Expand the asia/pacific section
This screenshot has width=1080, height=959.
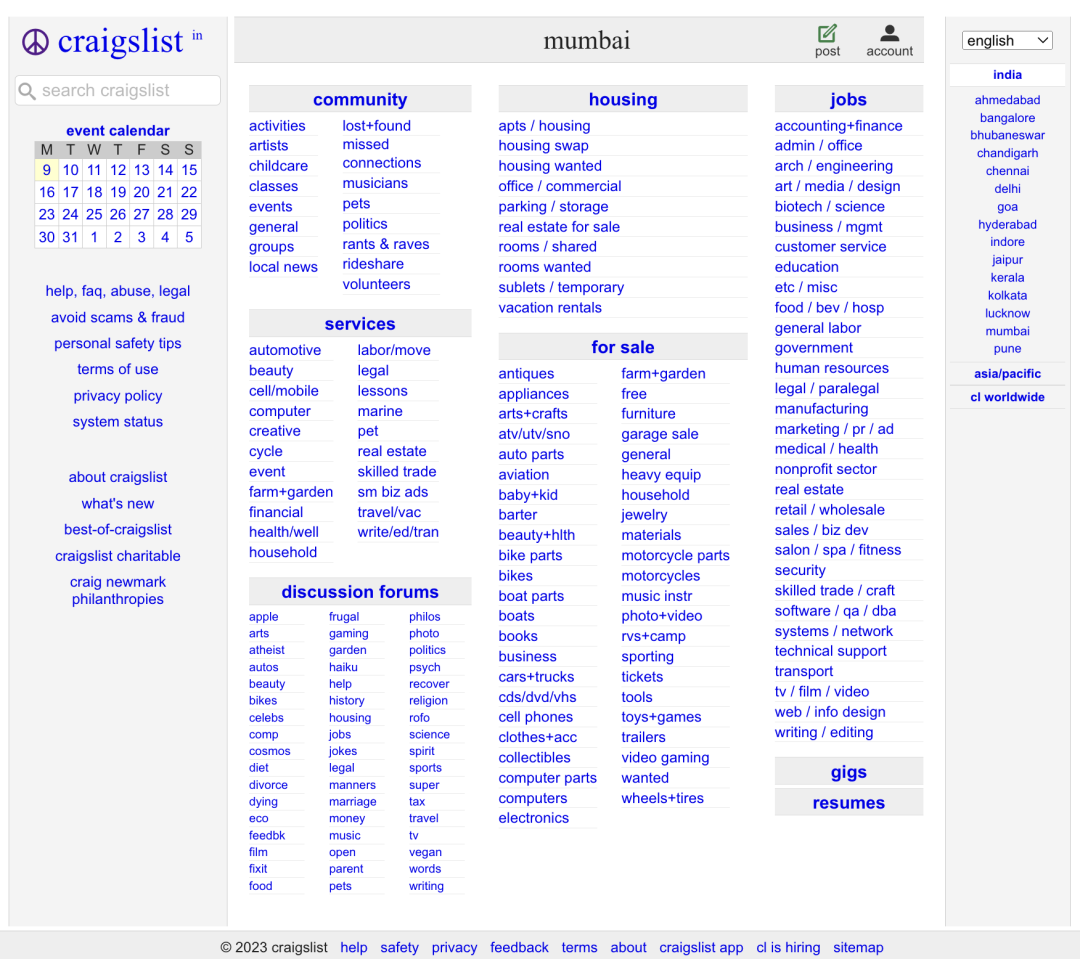click(x=1007, y=373)
